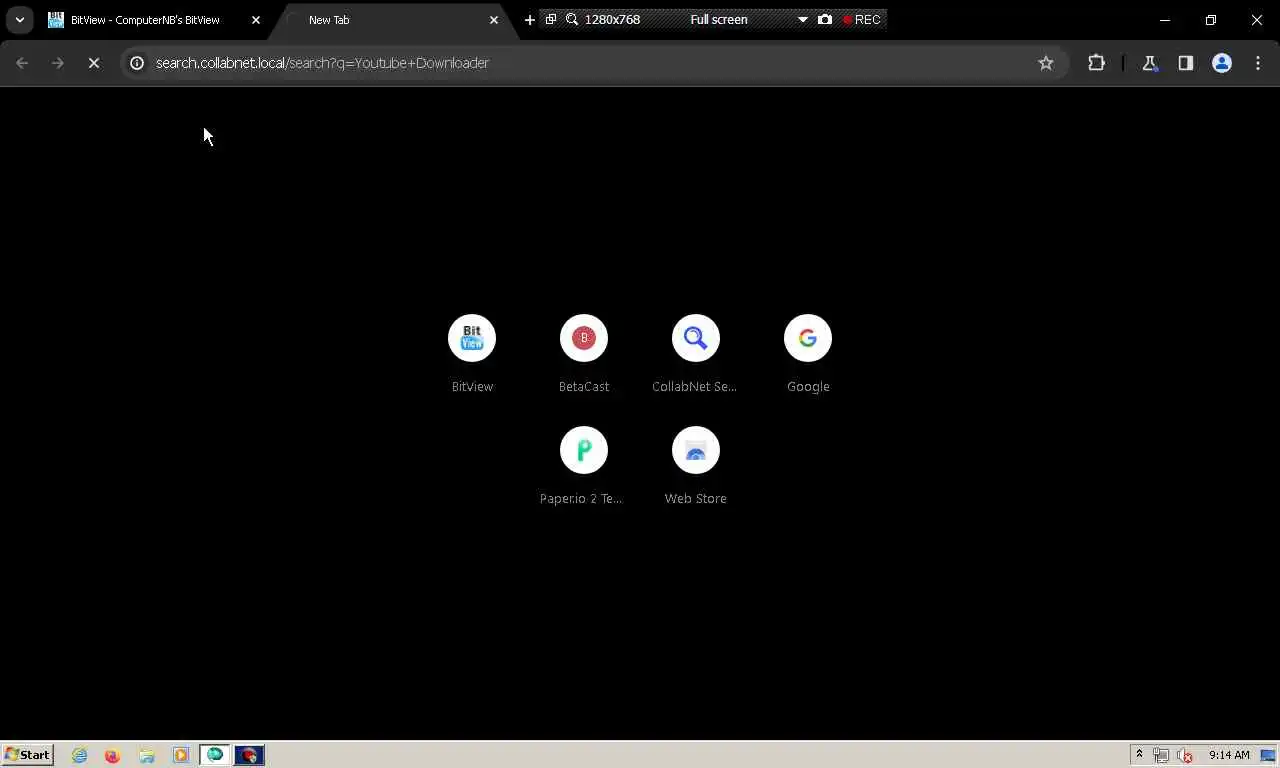The image size is (1280, 768).
Task: Open the Google shortcut tile
Action: [x=808, y=354]
